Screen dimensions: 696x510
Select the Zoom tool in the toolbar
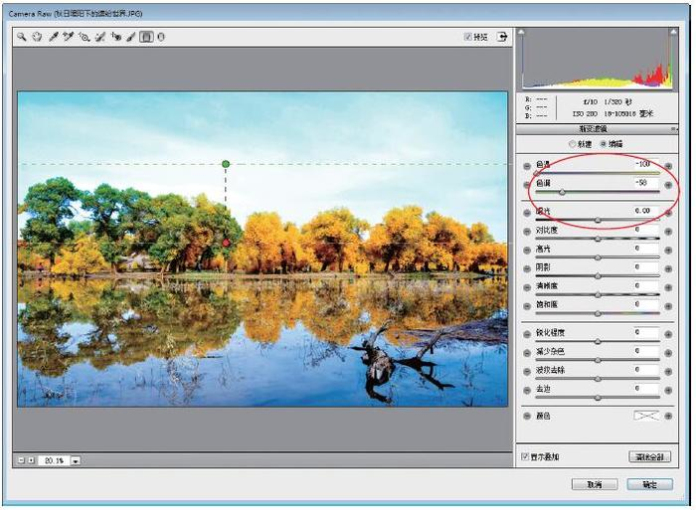click(x=21, y=37)
